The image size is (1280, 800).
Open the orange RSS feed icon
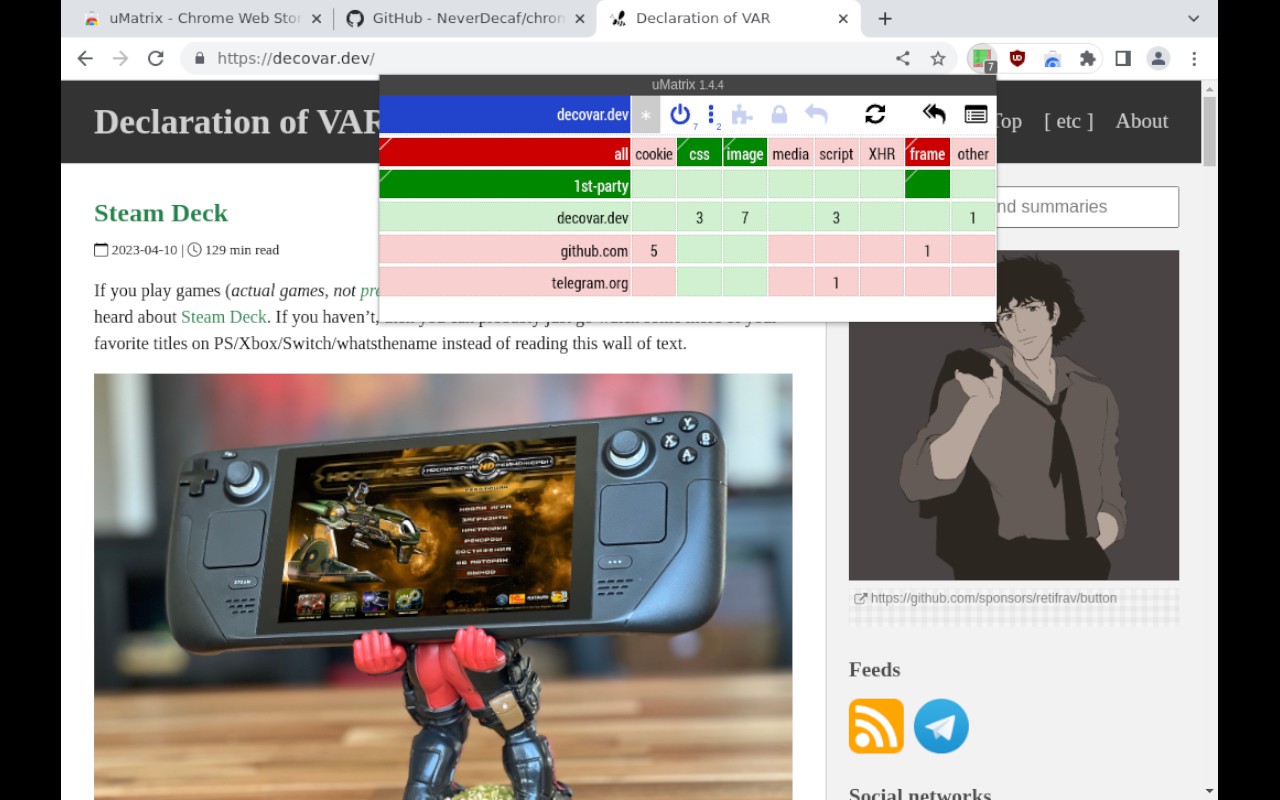click(876, 726)
